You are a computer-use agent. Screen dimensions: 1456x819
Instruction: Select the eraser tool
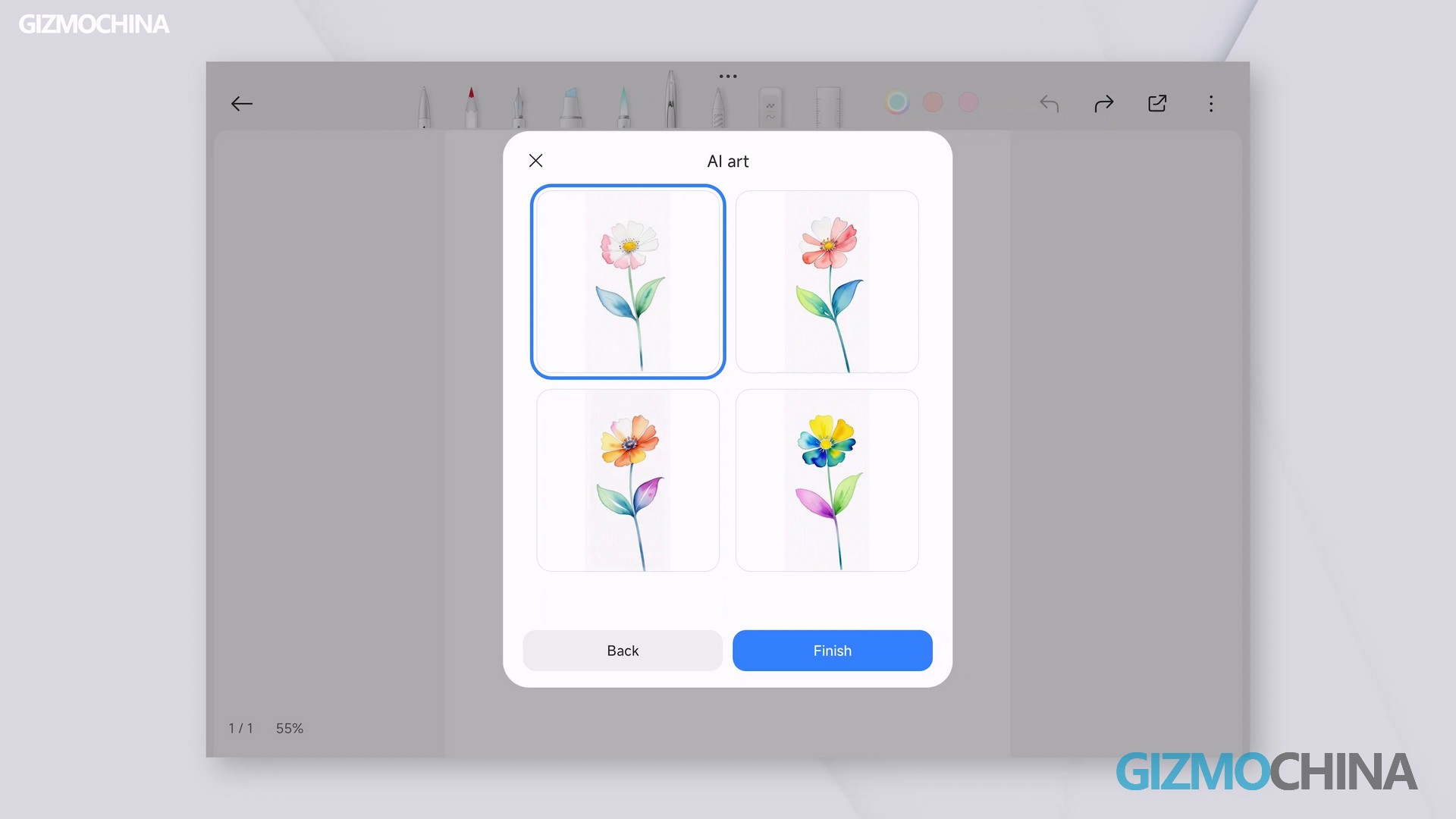point(770,107)
